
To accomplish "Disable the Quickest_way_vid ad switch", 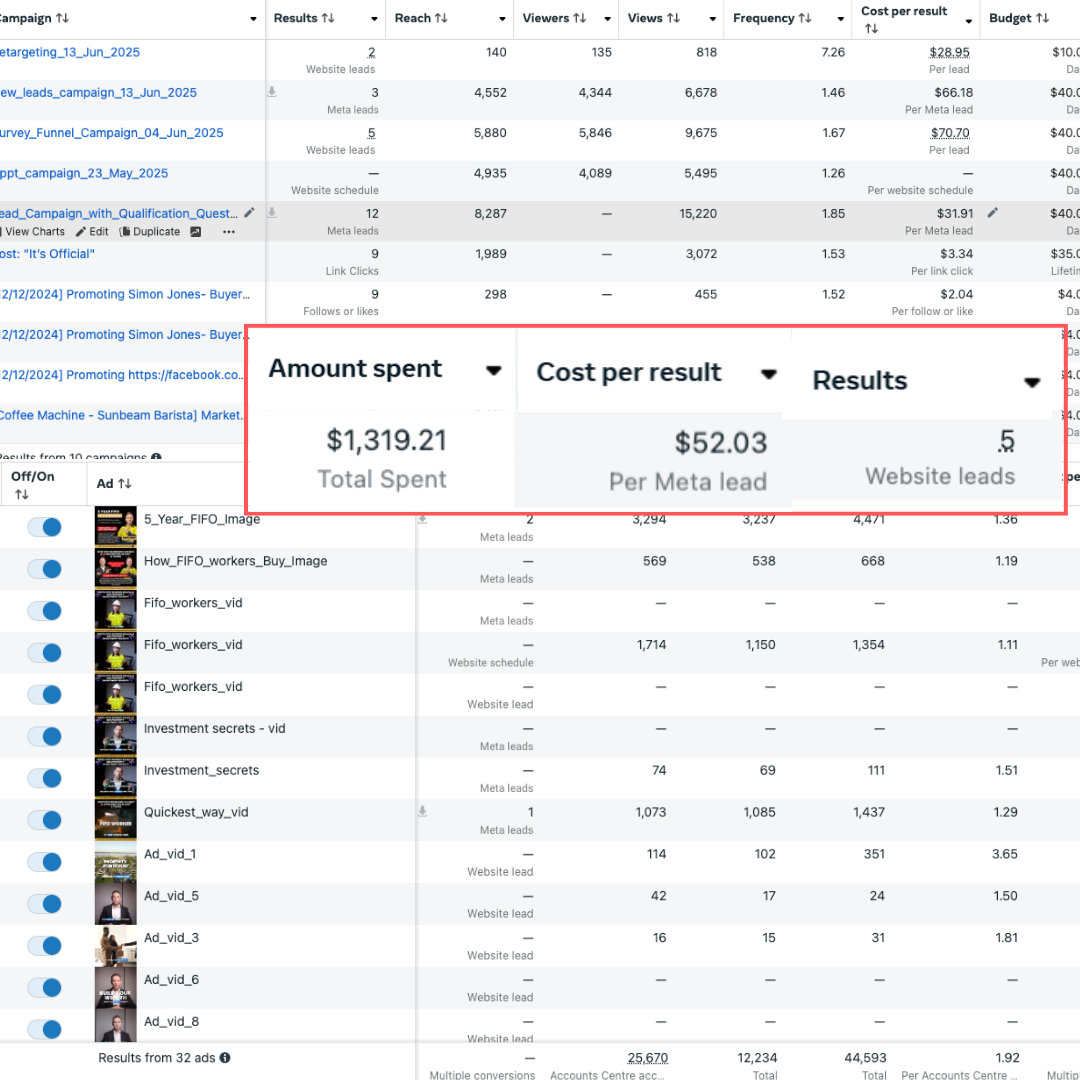I will click(44, 820).
